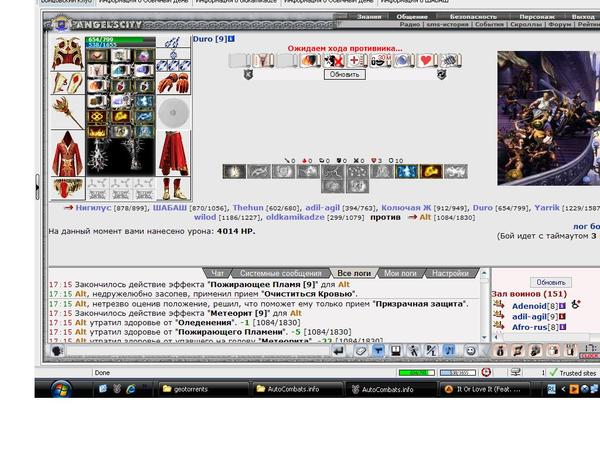Click the red helmet equipment slot
The width and height of the screenshot is (600, 450).
tap(68, 54)
